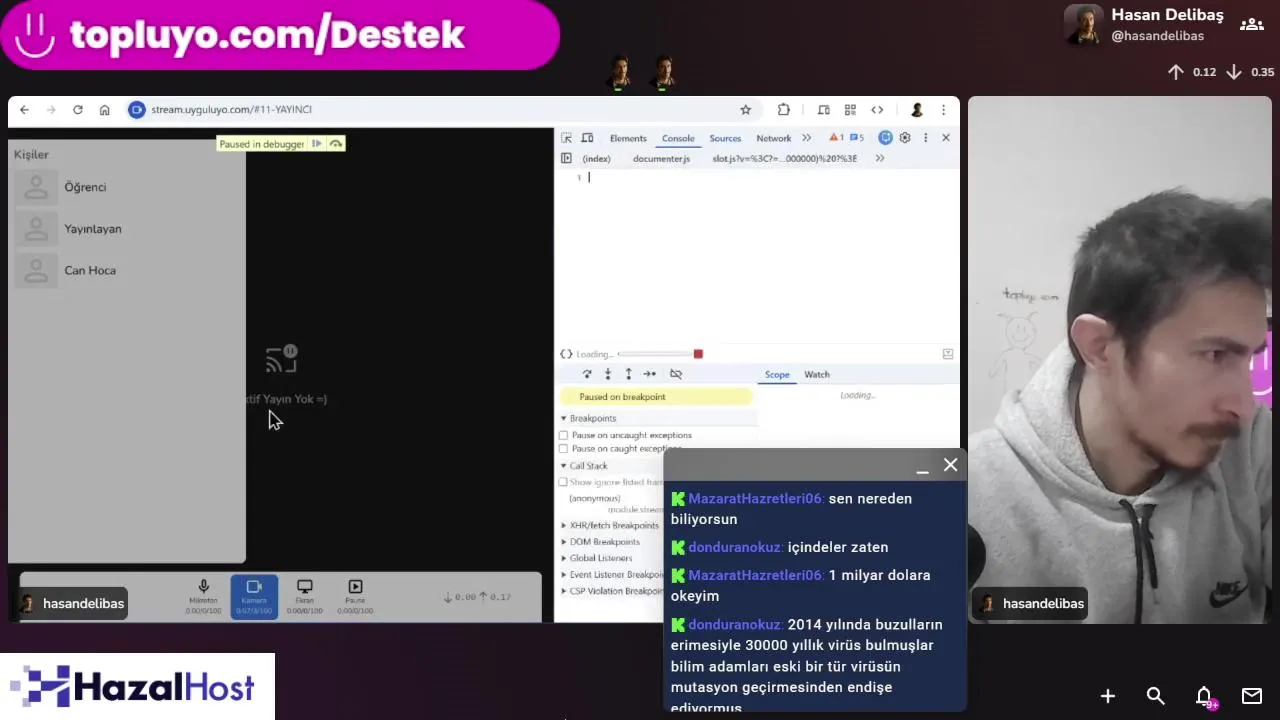Image resolution: width=1280 pixels, height=720 pixels.
Task: Open the messages envelope icon
Action: 1252,696
